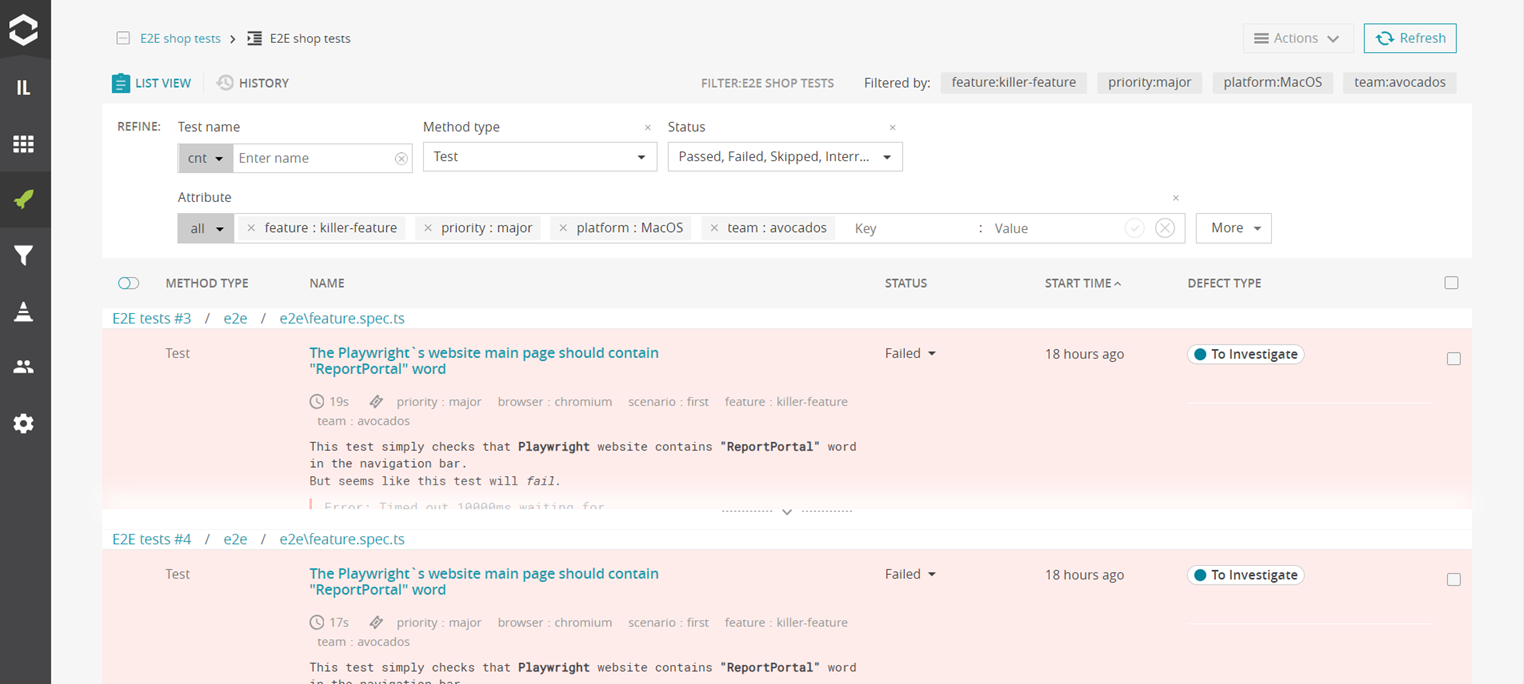The image size is (1524, 684).
Task: Open first test name link in E2E tests #3
Action: pyautogui.click(x=484, y=360)
